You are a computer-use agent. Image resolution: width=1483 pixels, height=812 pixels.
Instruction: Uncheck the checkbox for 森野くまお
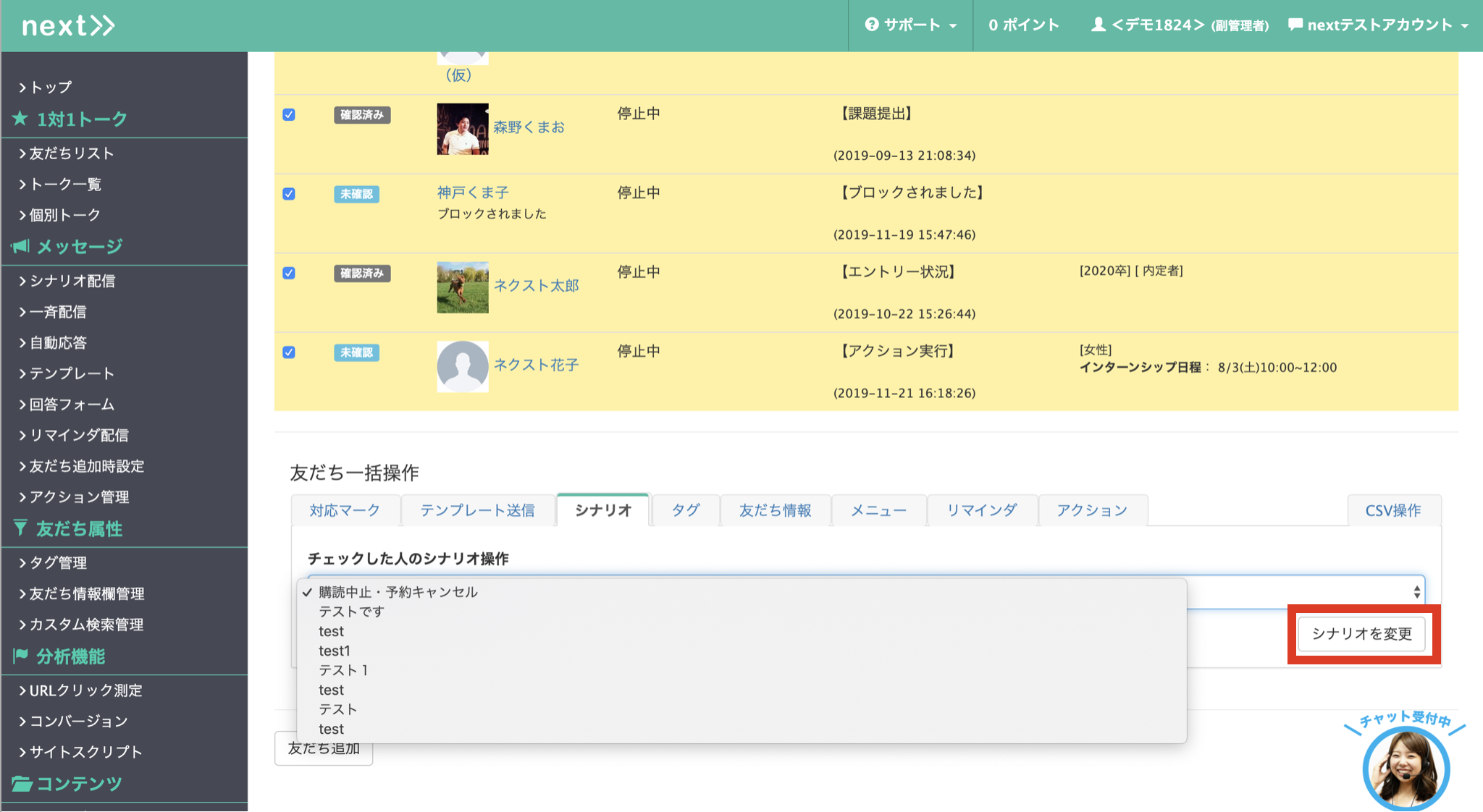(289, 114)
